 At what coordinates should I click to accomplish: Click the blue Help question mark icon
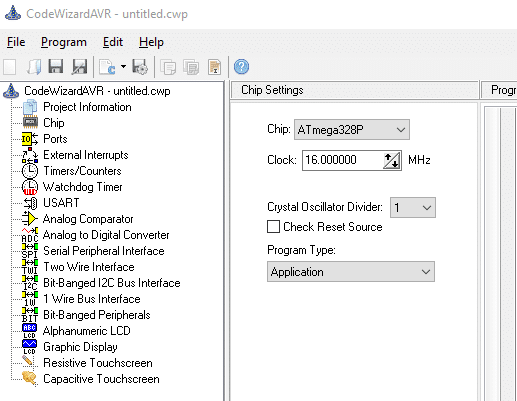241,67
